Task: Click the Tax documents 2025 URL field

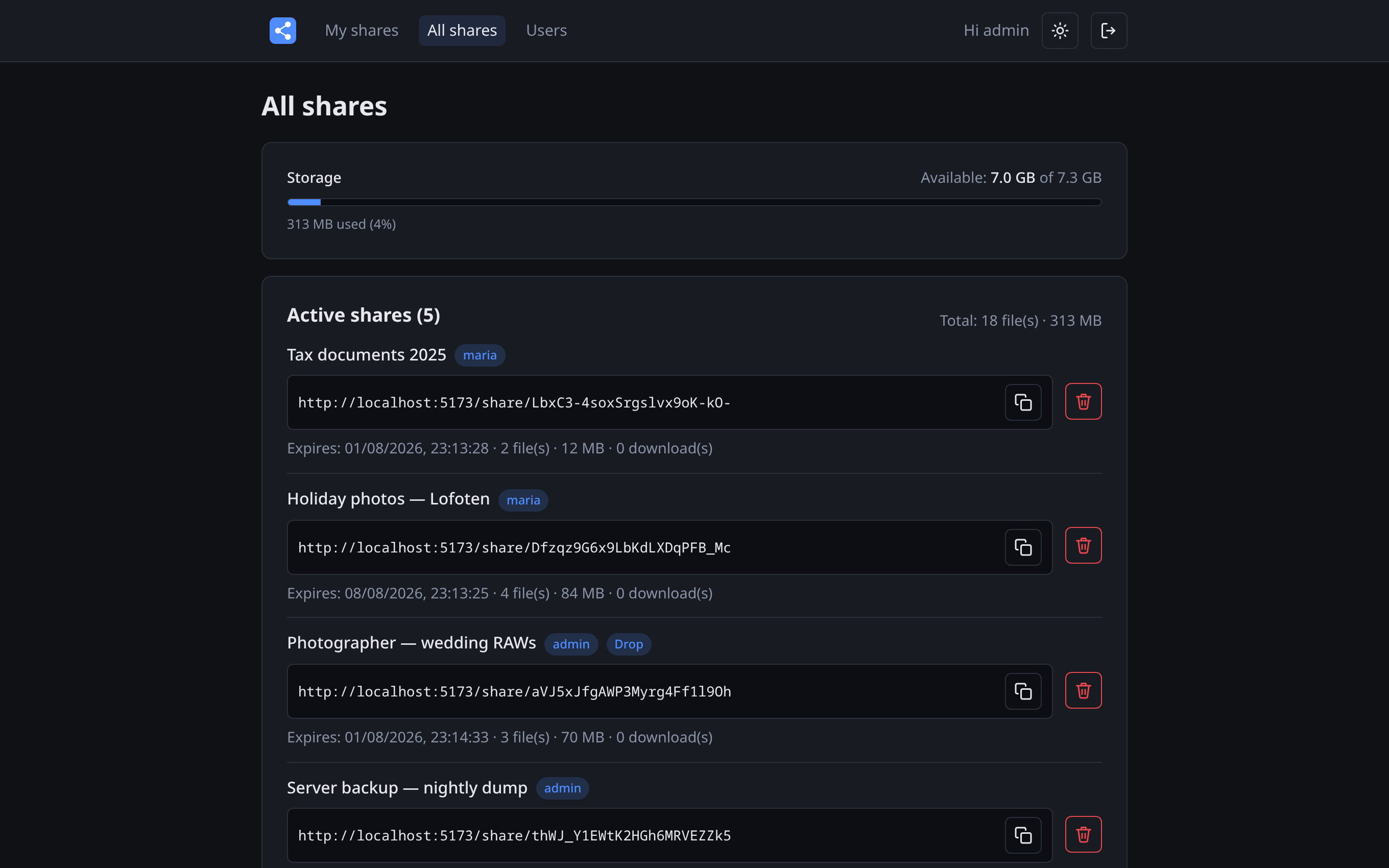Action: 669,402
